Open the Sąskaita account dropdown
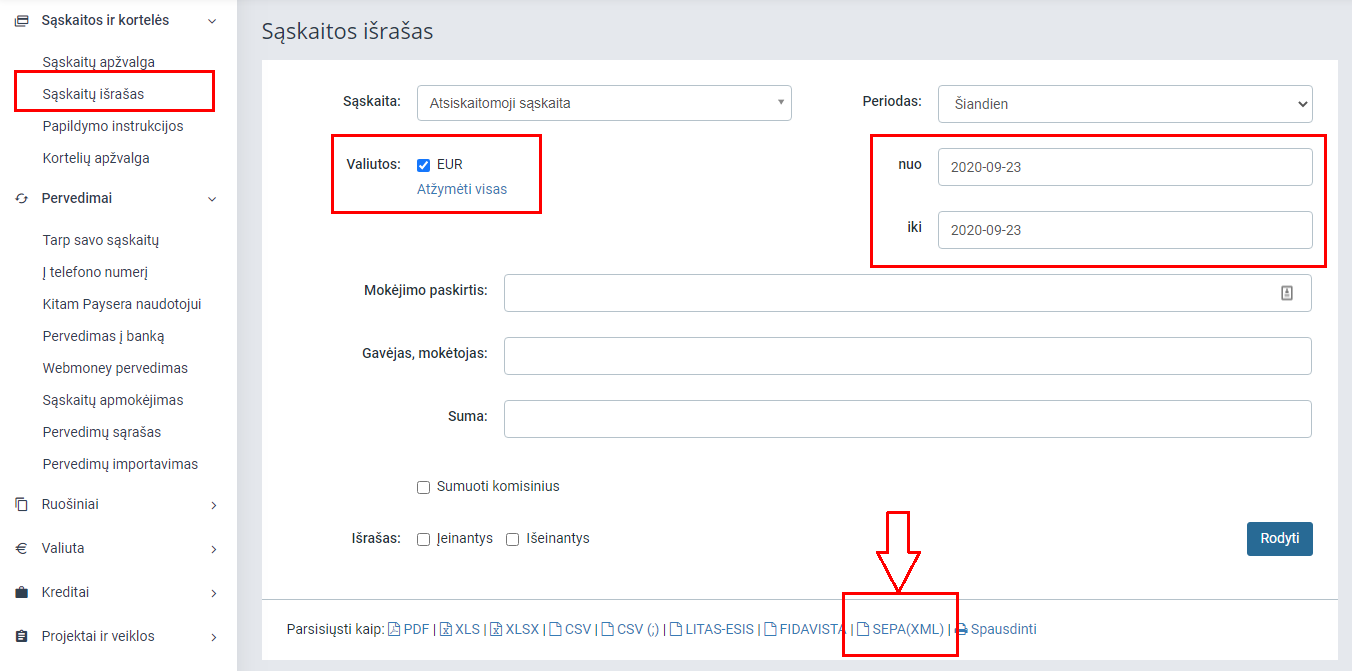The width and height of the screenshot is (1352, 671). (603, 103)
